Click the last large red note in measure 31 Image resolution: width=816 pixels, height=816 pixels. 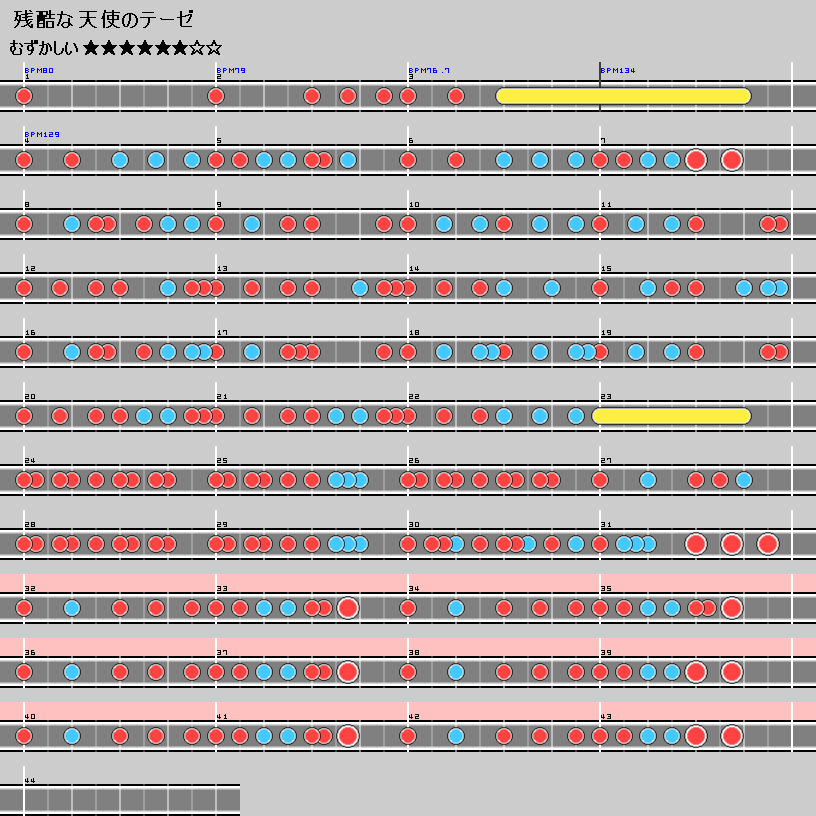pos(767,544)
